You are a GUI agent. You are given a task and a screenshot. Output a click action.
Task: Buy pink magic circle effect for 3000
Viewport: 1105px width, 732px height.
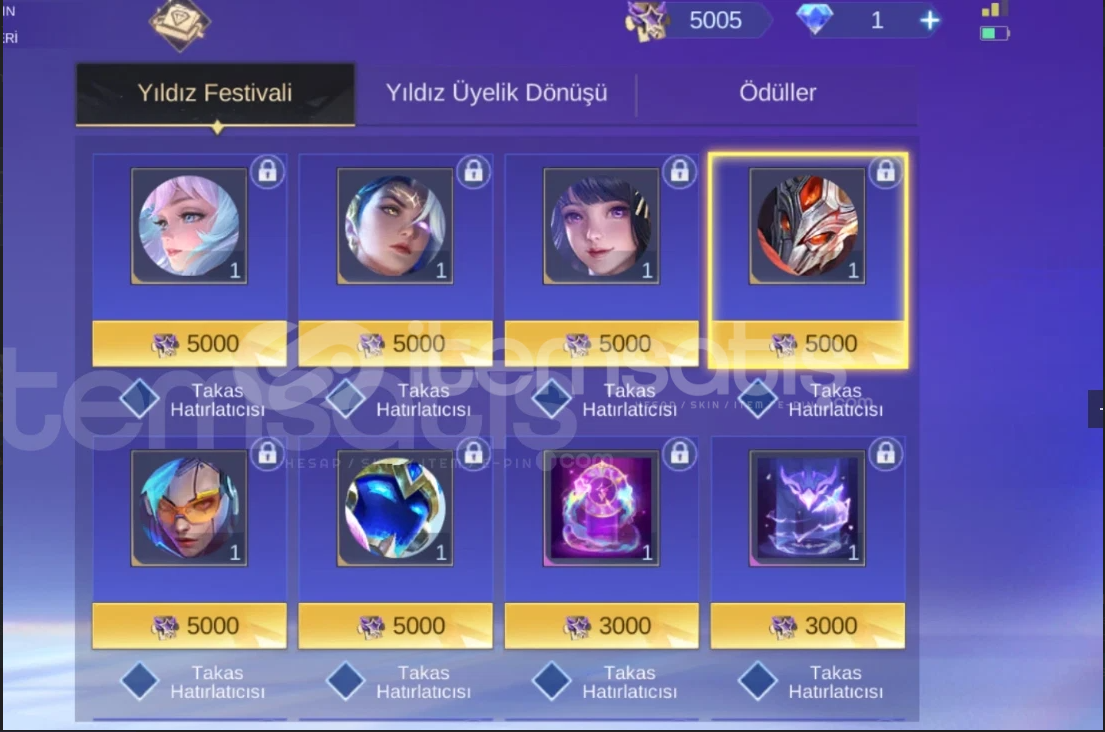point(602,626)
